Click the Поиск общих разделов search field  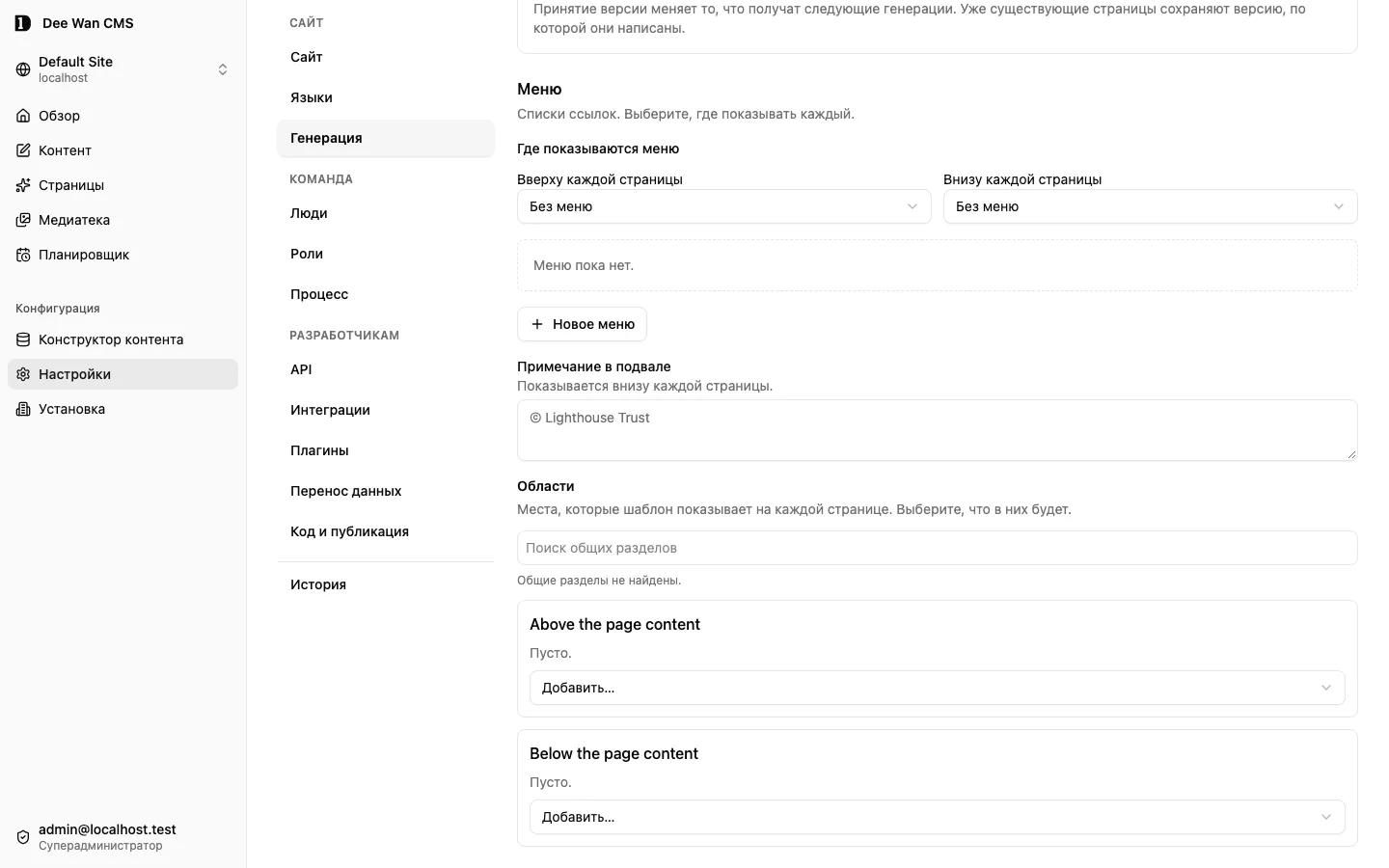click(x=938, y=548)
